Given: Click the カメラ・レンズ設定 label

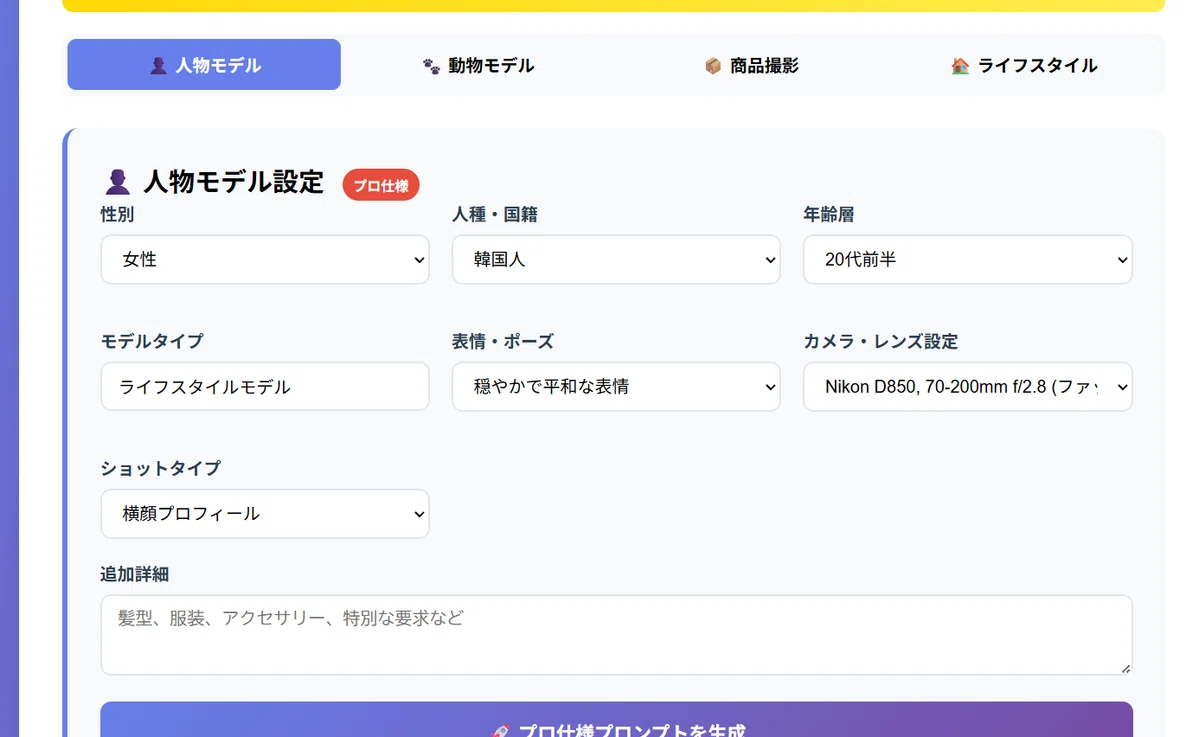Looking at the screenshot, I should tap(881, 341).
